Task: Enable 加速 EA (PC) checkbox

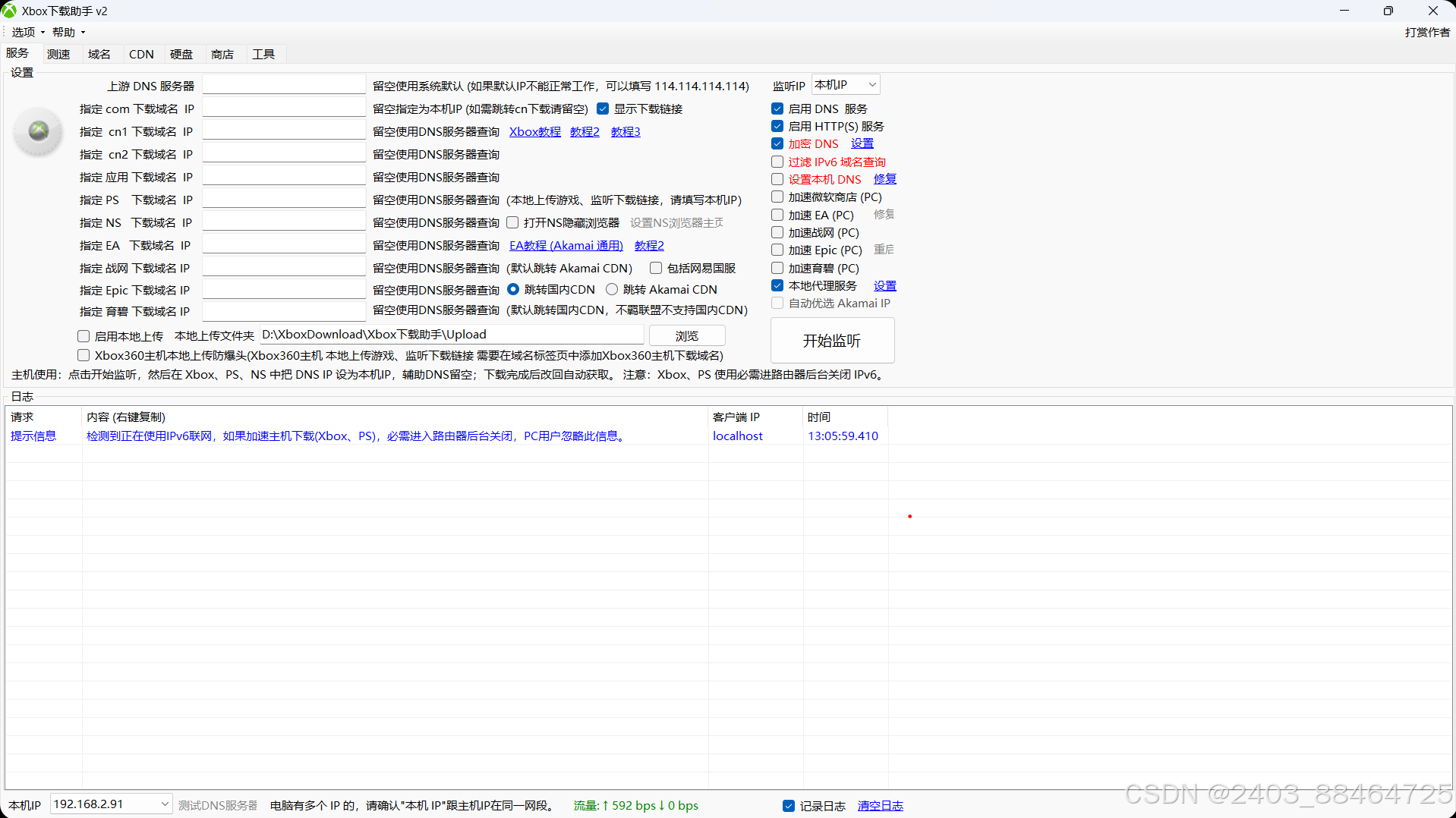Action: 777,215
